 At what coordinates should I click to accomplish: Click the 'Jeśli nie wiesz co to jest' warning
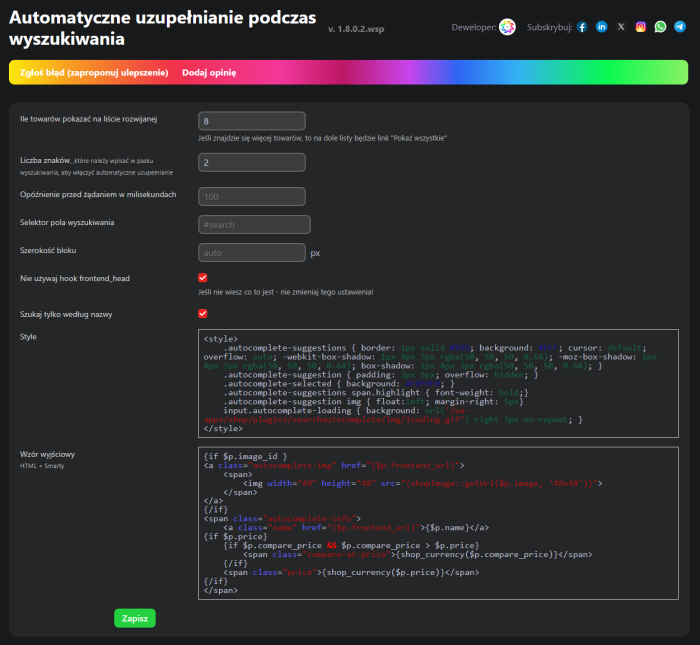click(286, 292)
